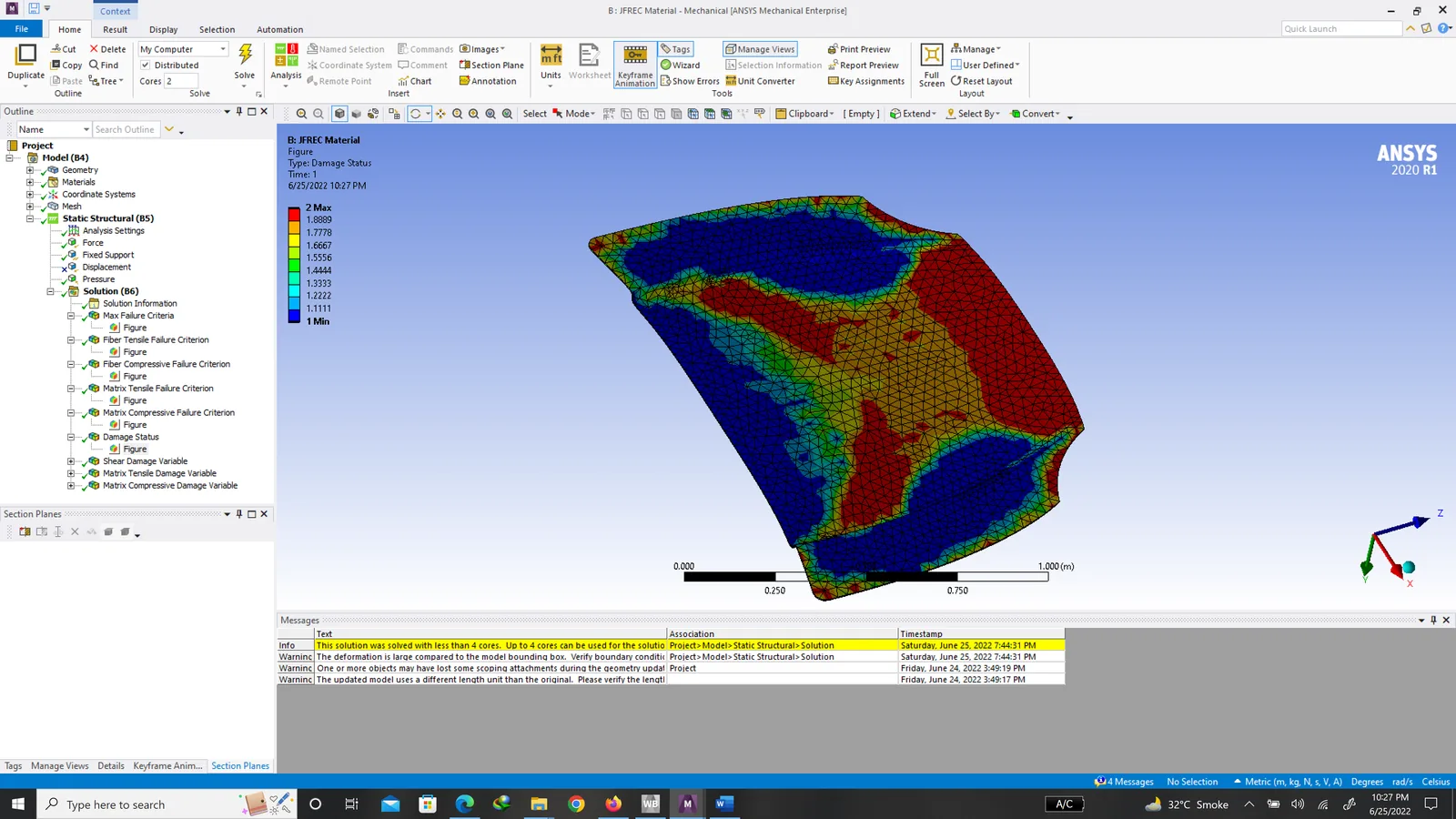Viewport: 1456px width, 819px height.
Task: Open the My Computer dropdown
Action: (182, 49)
